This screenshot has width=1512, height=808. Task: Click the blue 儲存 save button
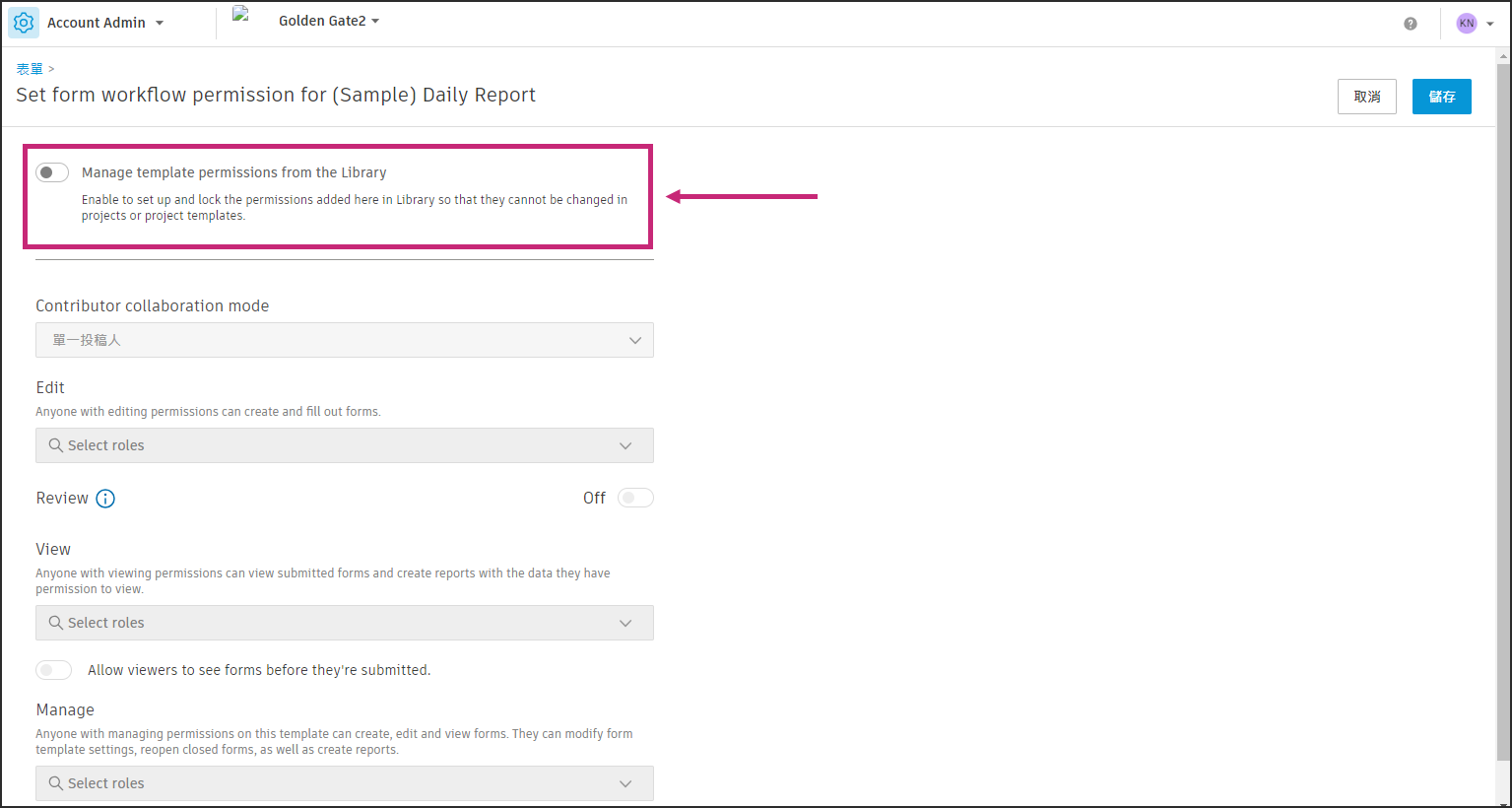coord(1441,97)
